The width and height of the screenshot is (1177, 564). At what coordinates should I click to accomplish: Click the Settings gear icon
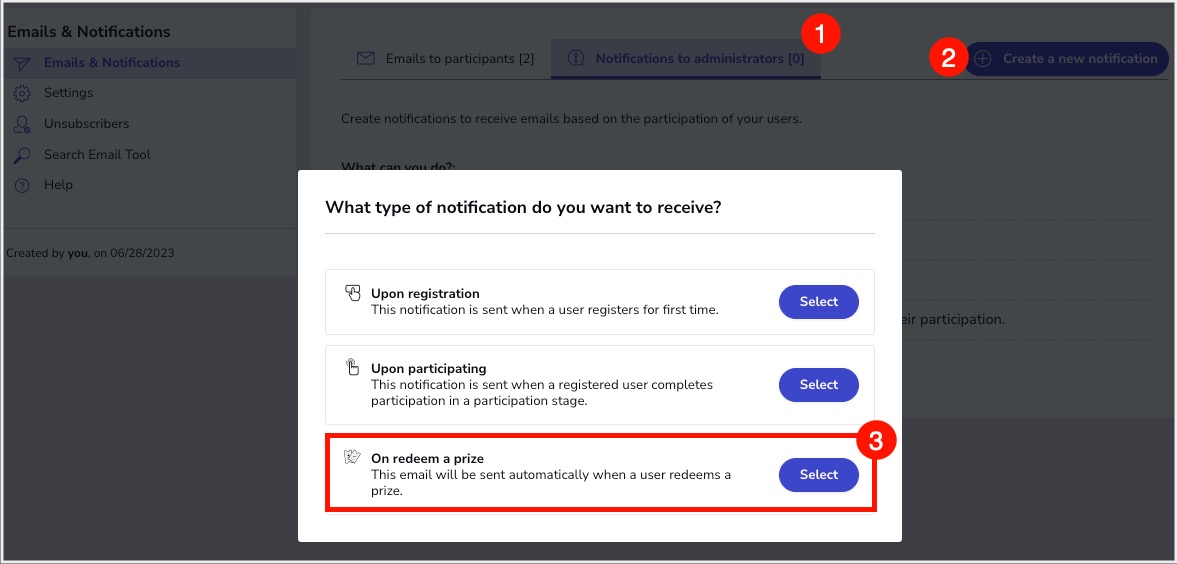pyautogui.click(x=23, y=93)
